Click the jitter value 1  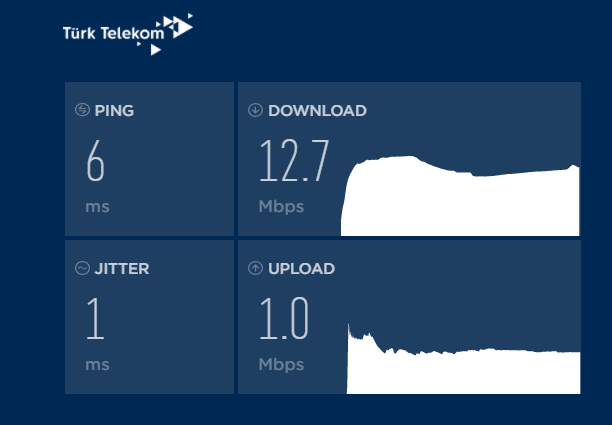96,318
